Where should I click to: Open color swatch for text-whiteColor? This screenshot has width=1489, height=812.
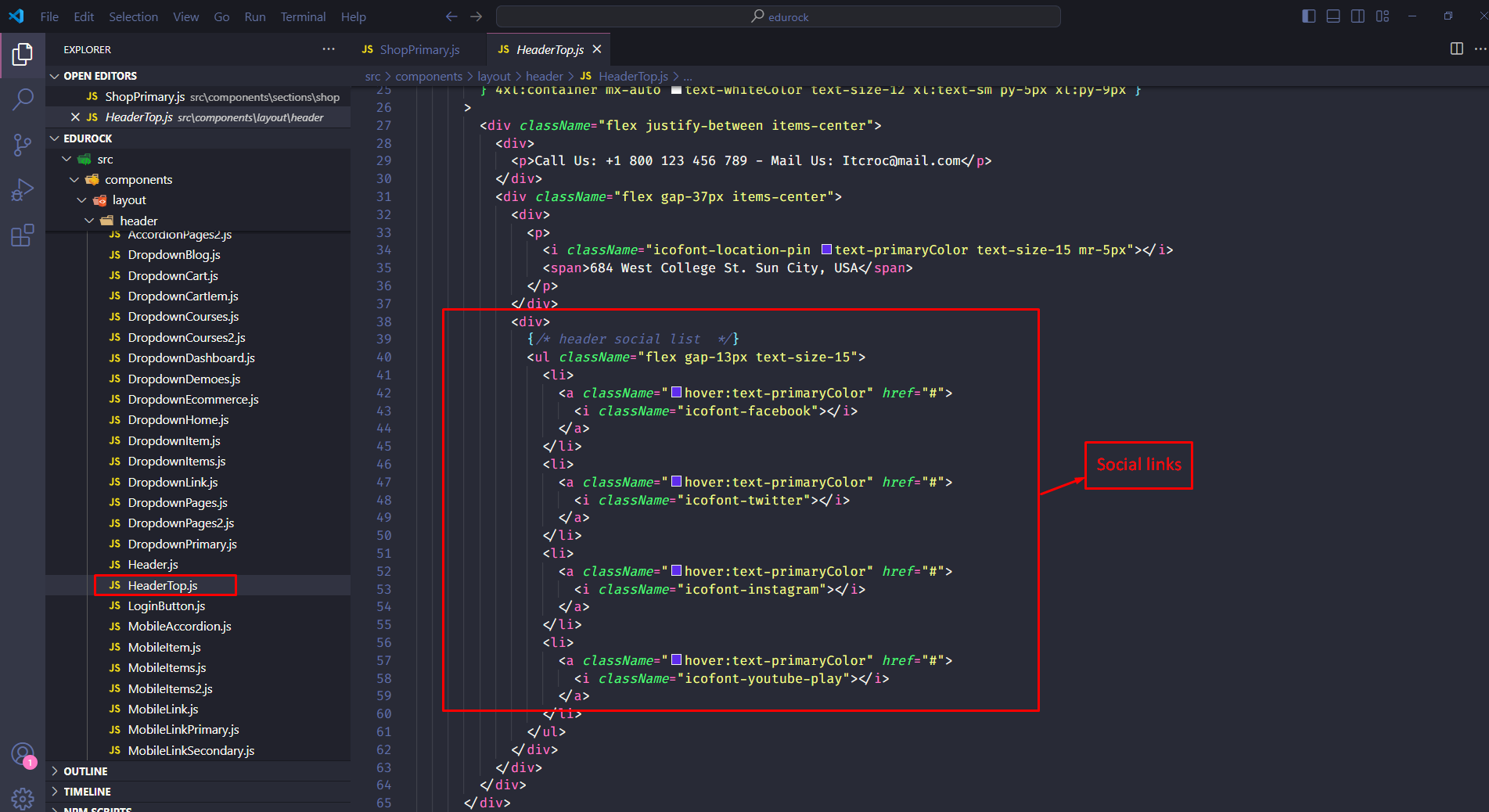click(677, 90)
